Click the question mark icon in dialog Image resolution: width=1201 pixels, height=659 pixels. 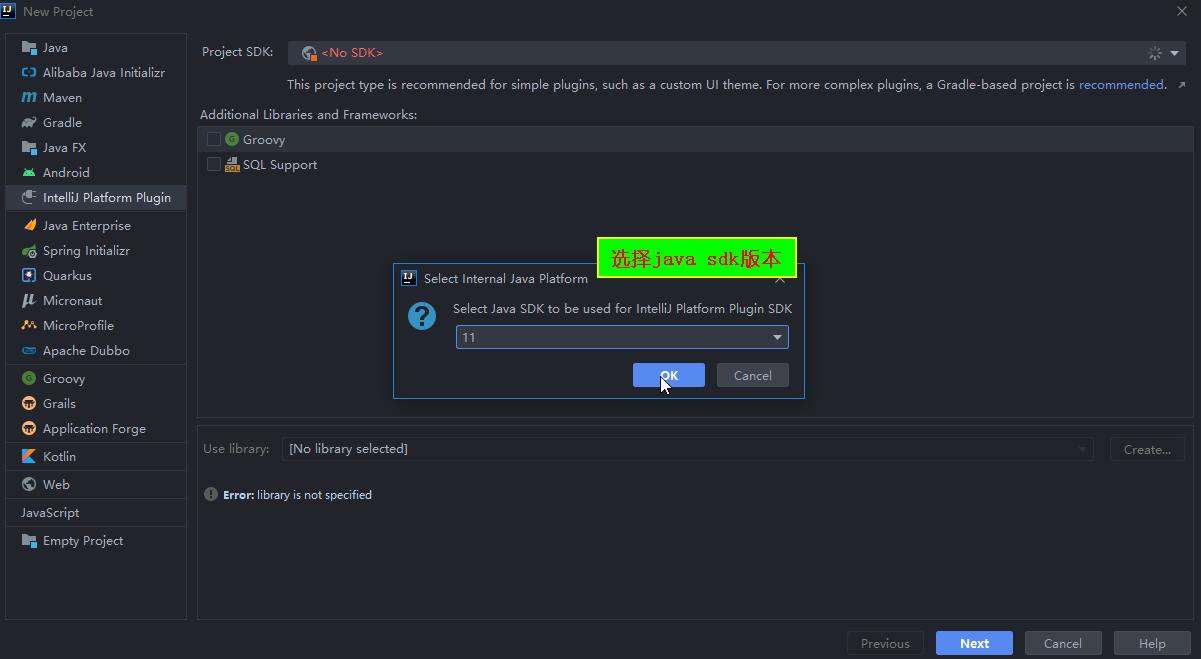(x=422, y=316)
